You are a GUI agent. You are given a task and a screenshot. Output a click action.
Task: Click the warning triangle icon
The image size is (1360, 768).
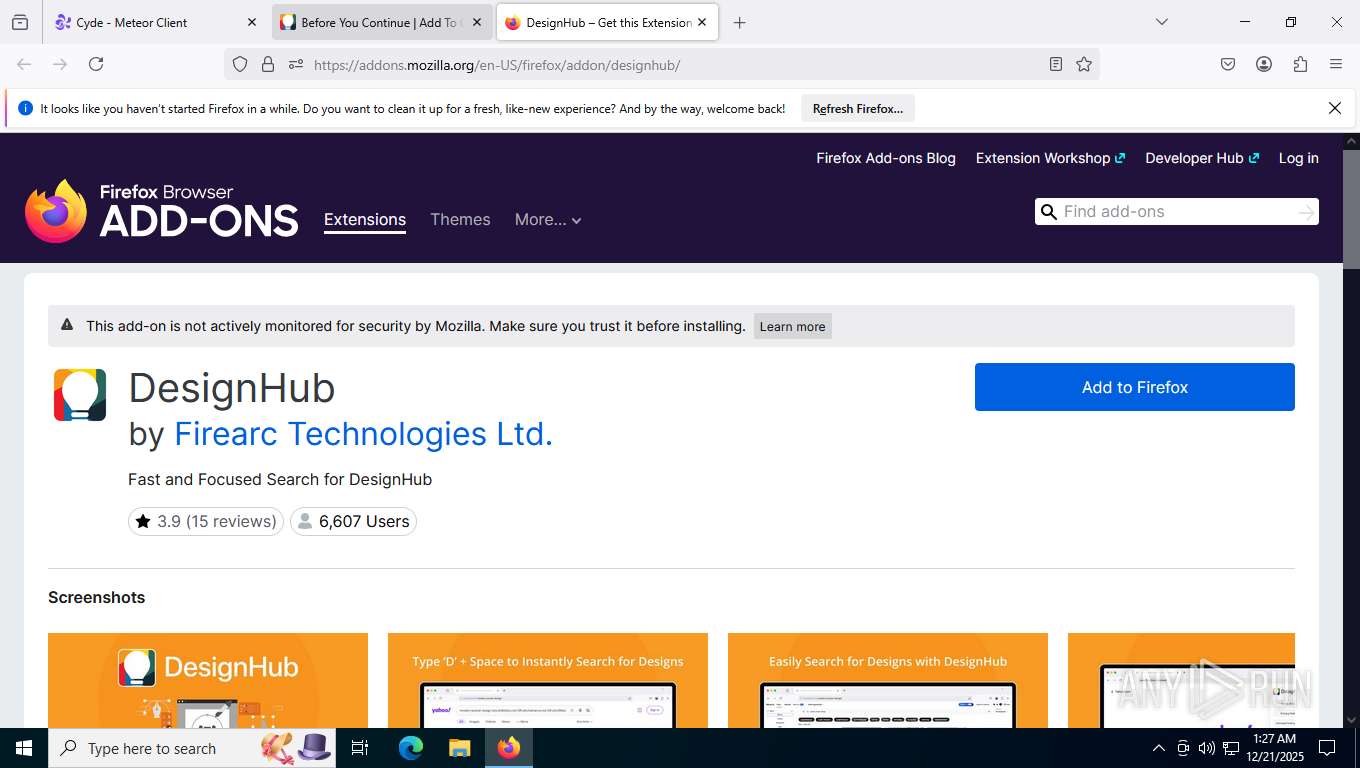pyautogui.click(x=67, y=325)
